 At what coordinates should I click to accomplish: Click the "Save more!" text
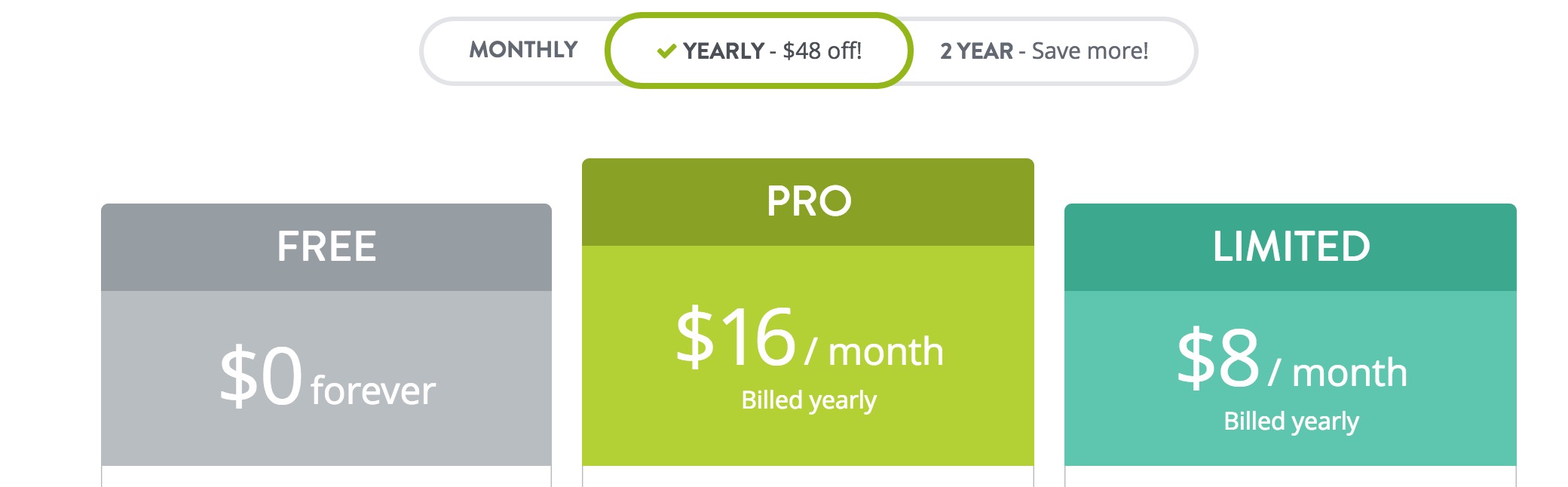point(1089,51)
